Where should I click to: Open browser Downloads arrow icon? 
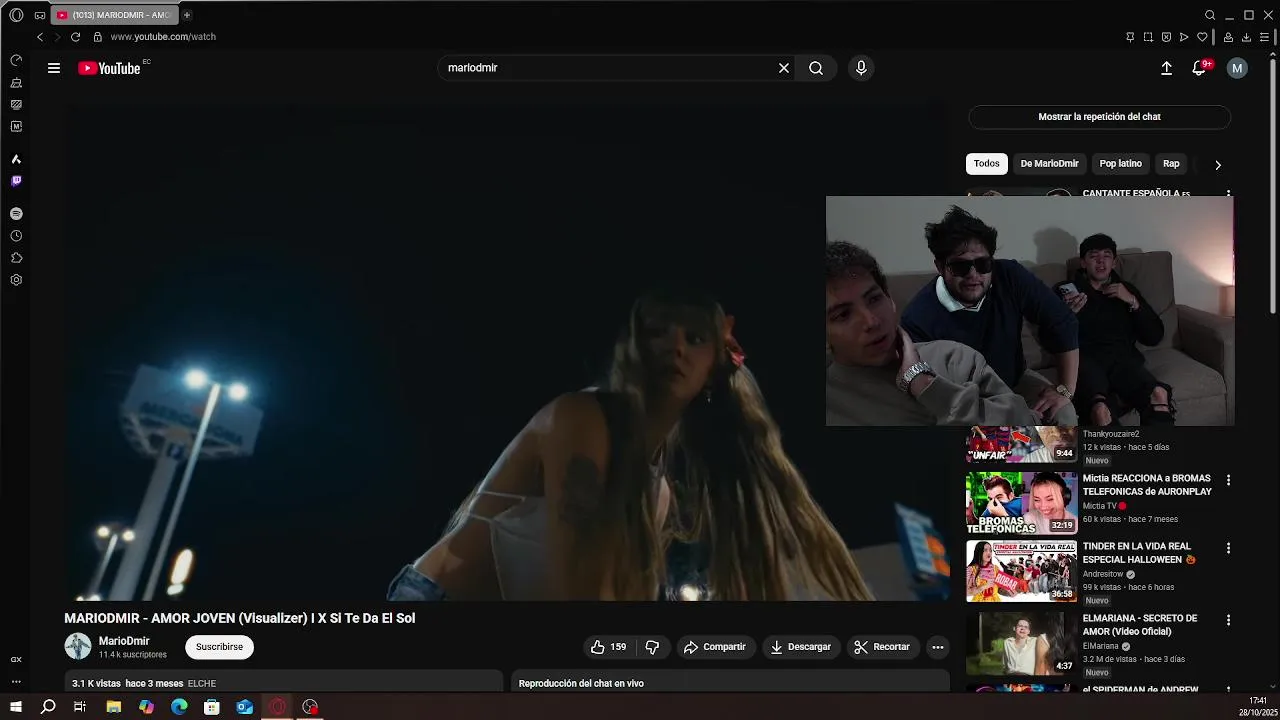pyautogui.click(x=1246, y=37)
